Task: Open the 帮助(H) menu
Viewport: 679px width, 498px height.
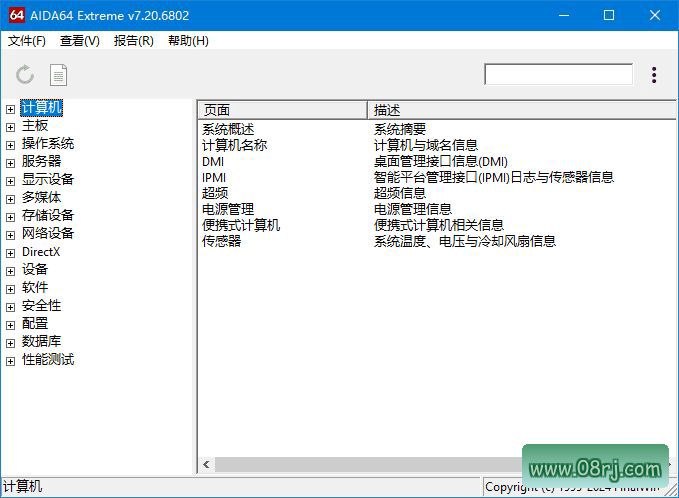Action: click(188, 41)
